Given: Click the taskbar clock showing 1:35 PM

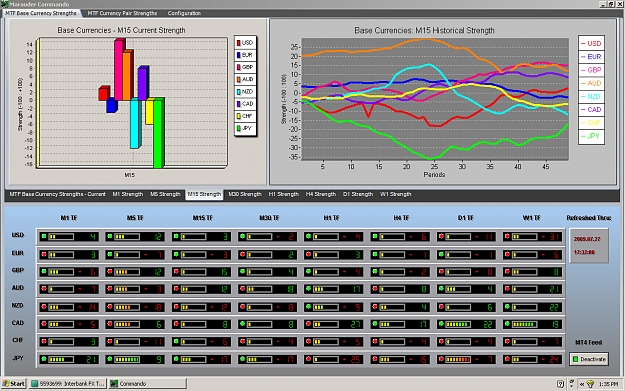Looking at the screenshot, I should tap(608, 384).
